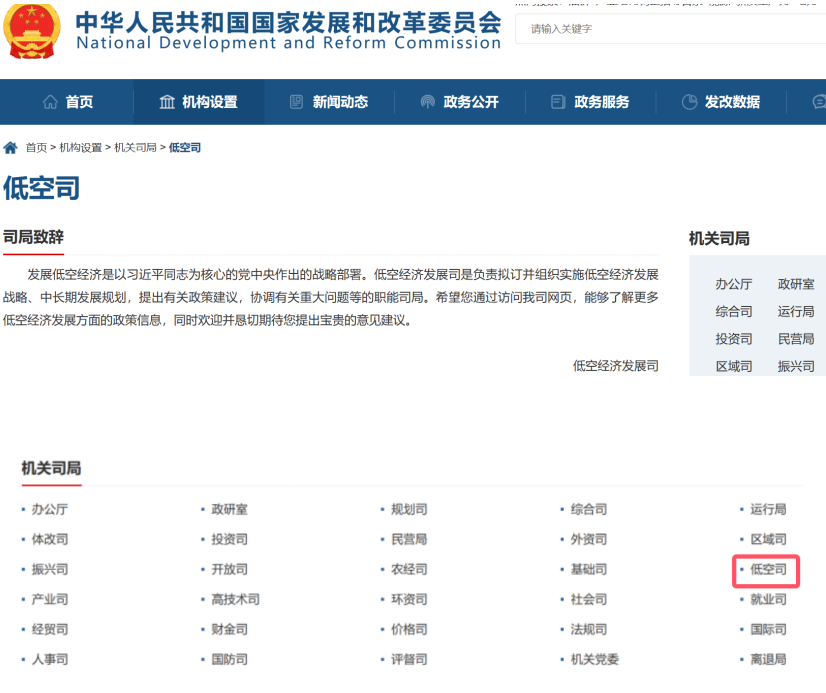Select the 评督司 department link

[409, 659]
